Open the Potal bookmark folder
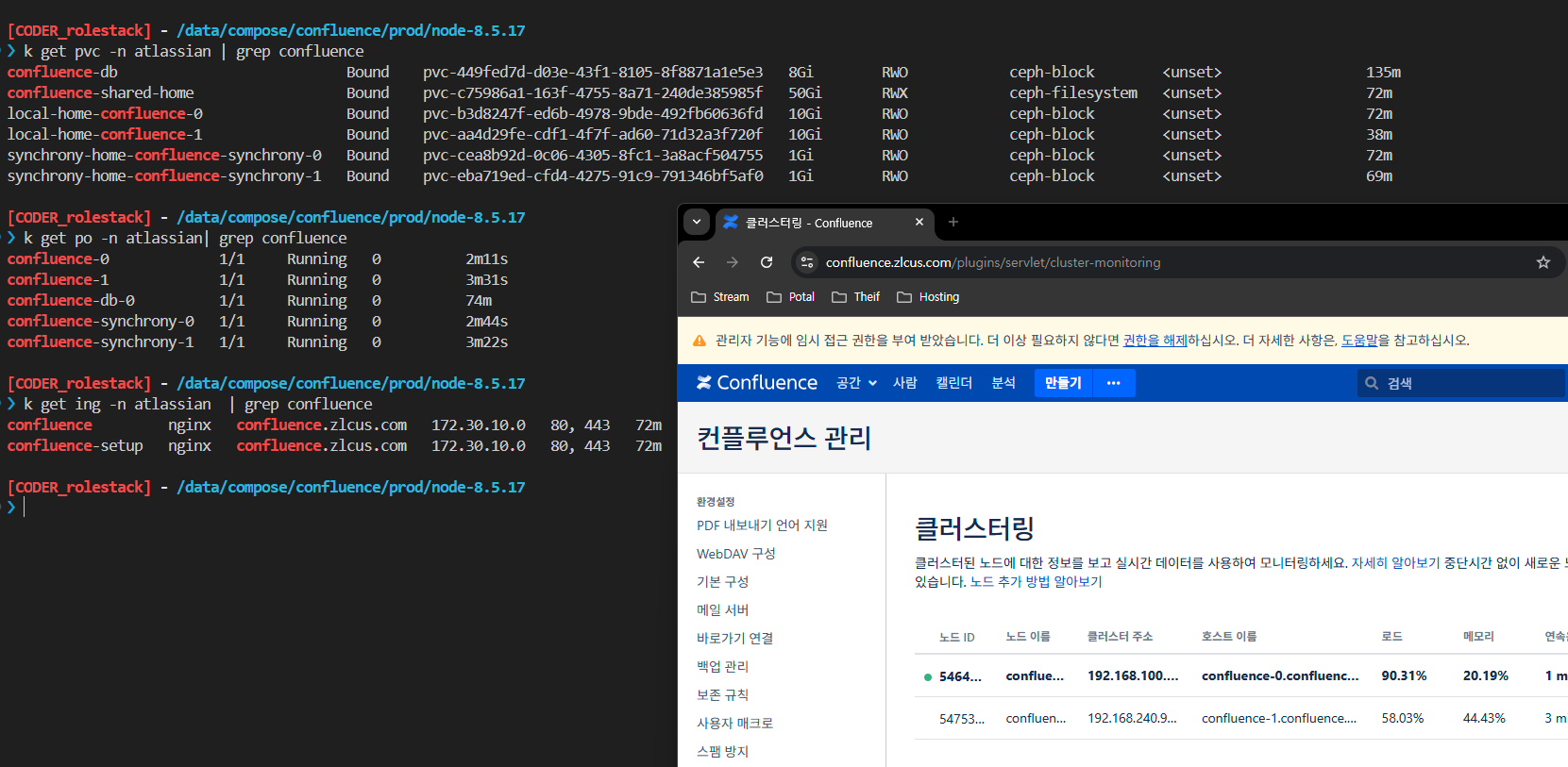 pyautogui.click(x=791, y=297)
